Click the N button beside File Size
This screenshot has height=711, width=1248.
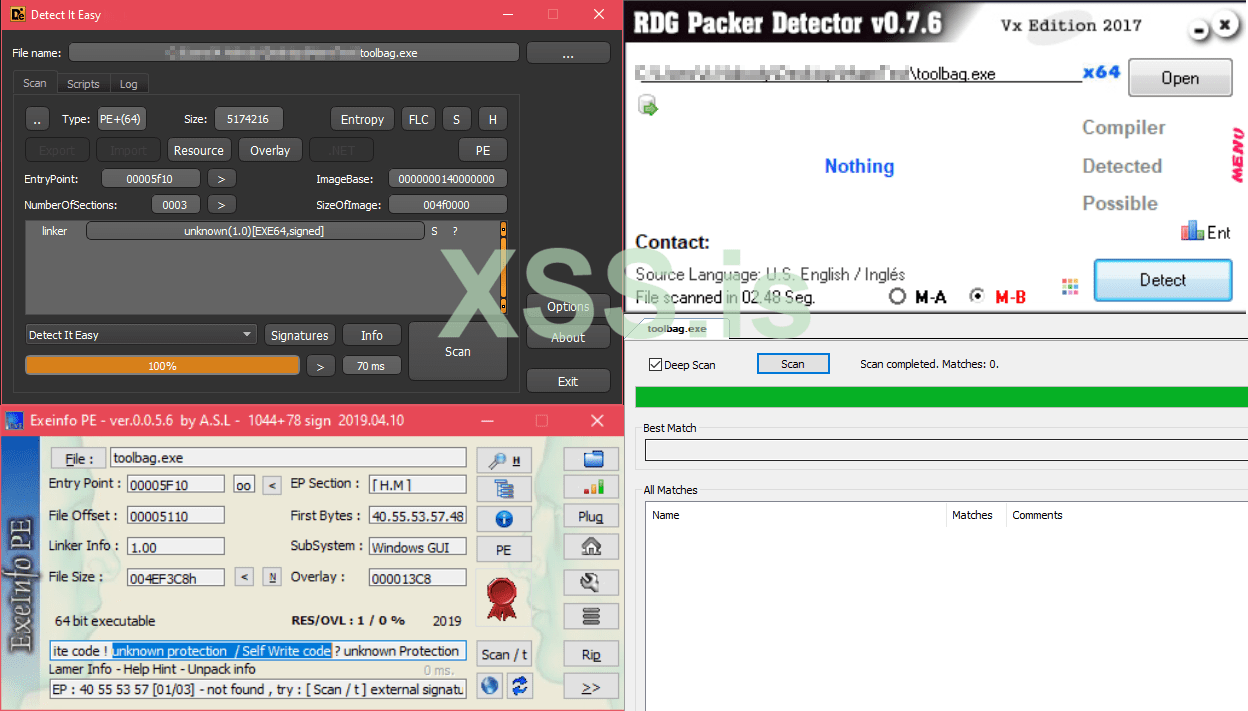pyautogui.click(x=272, y=577)
